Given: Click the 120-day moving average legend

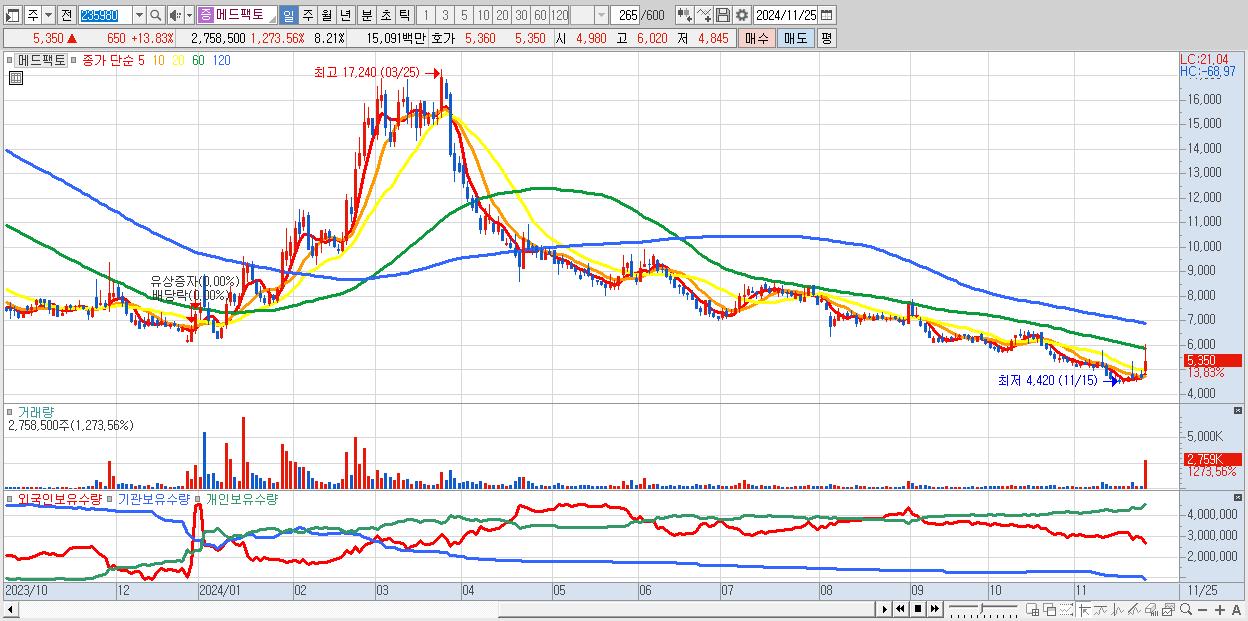Looking at the screenshot, I should click(222, 61).
